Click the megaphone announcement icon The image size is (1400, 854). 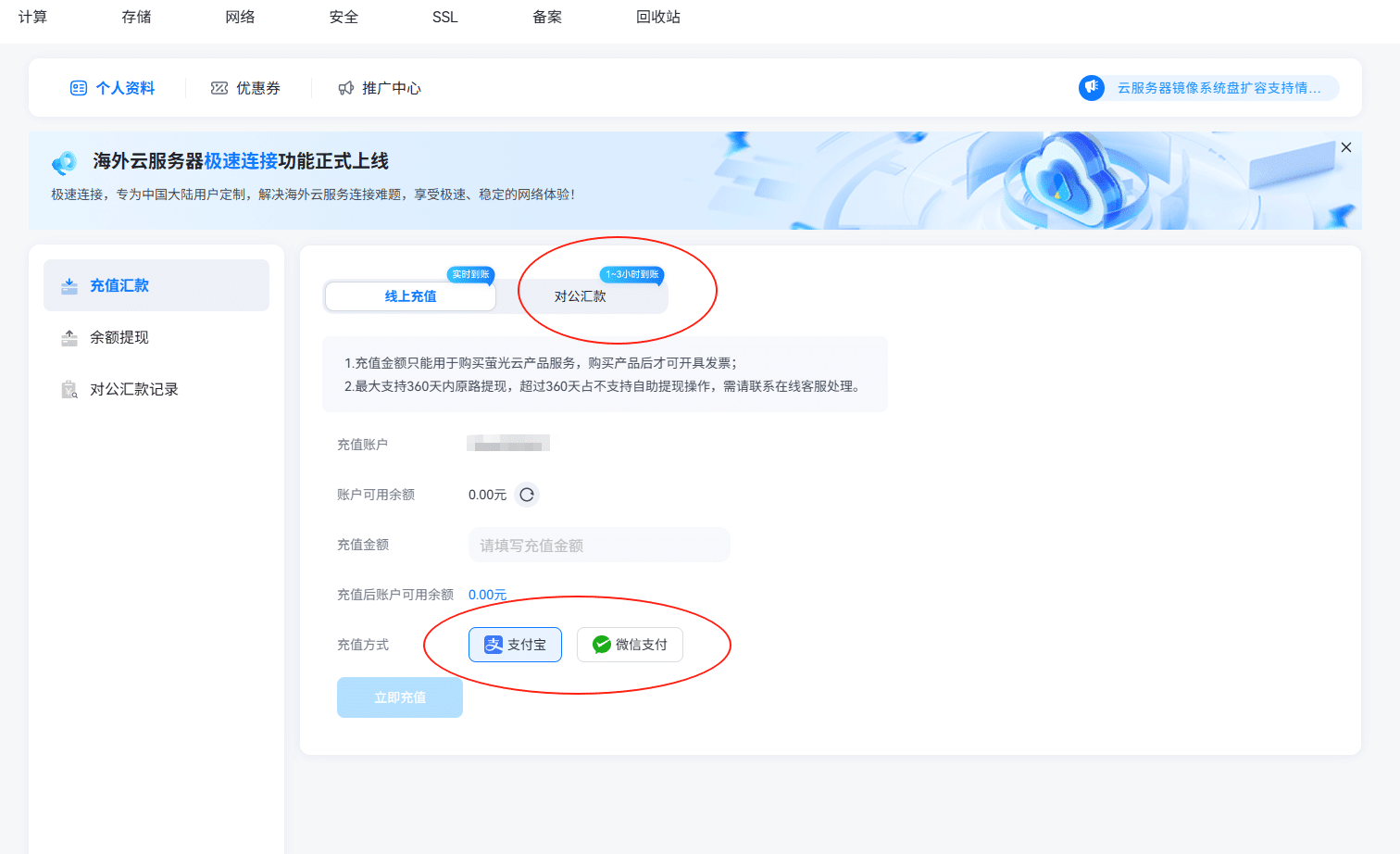(x=1092, y=88)
